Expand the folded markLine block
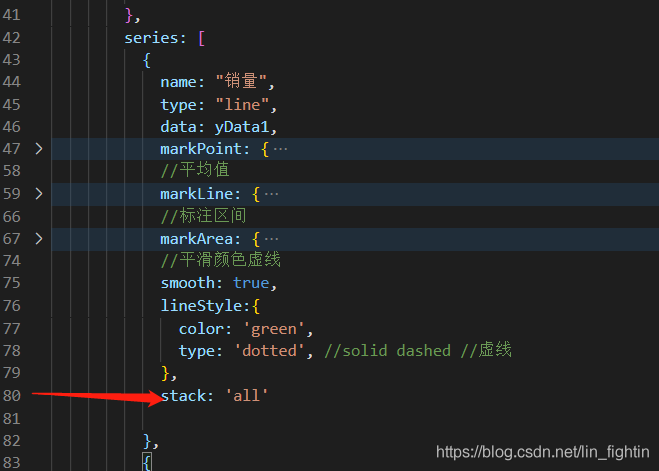 tap(39, 194)
